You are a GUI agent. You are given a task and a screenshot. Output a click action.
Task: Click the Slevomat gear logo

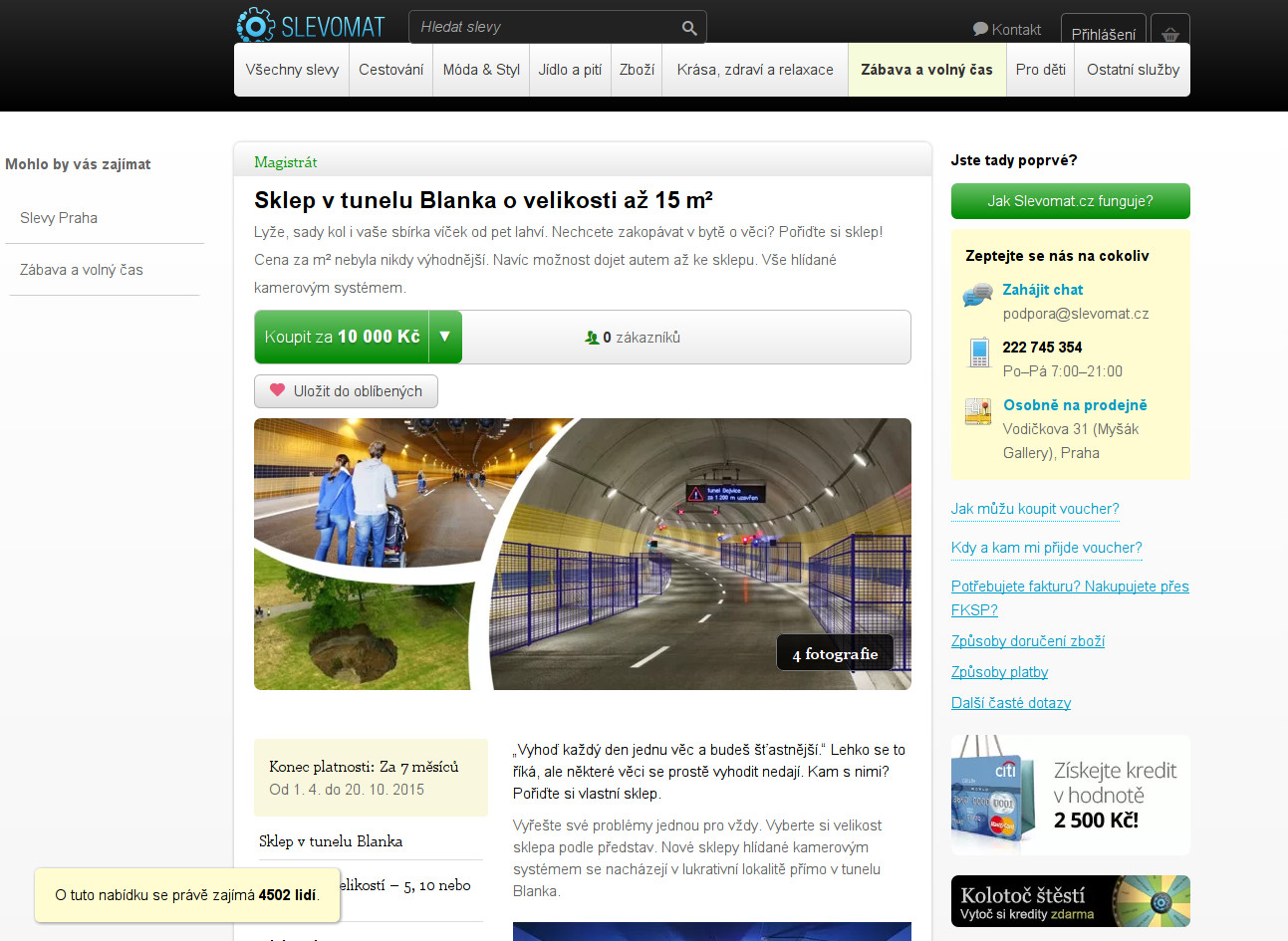coord(255,25)
